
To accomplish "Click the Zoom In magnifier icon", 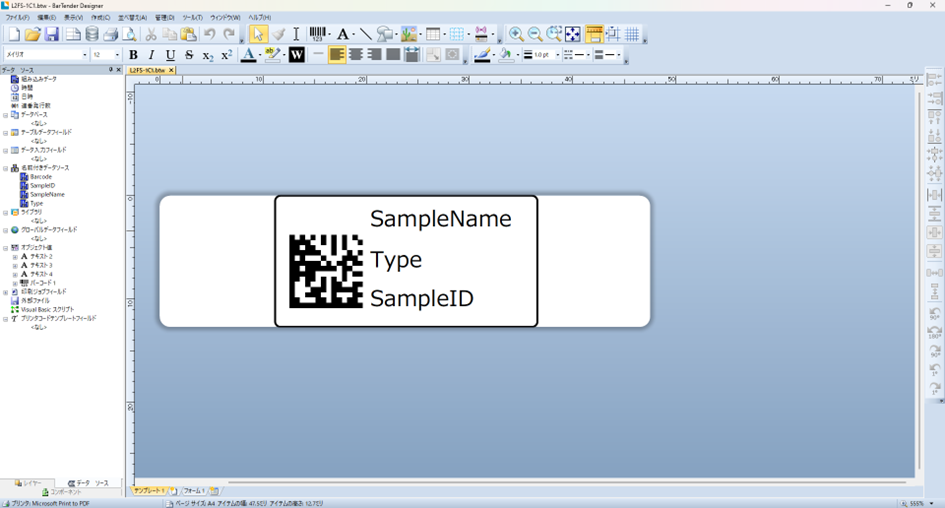I will (x=516, y=34).
